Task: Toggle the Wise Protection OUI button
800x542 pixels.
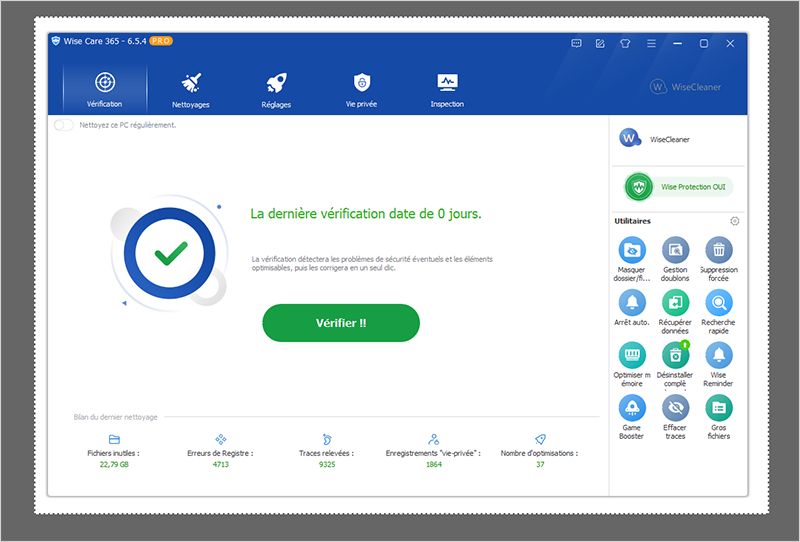Action: click(679, 187)
